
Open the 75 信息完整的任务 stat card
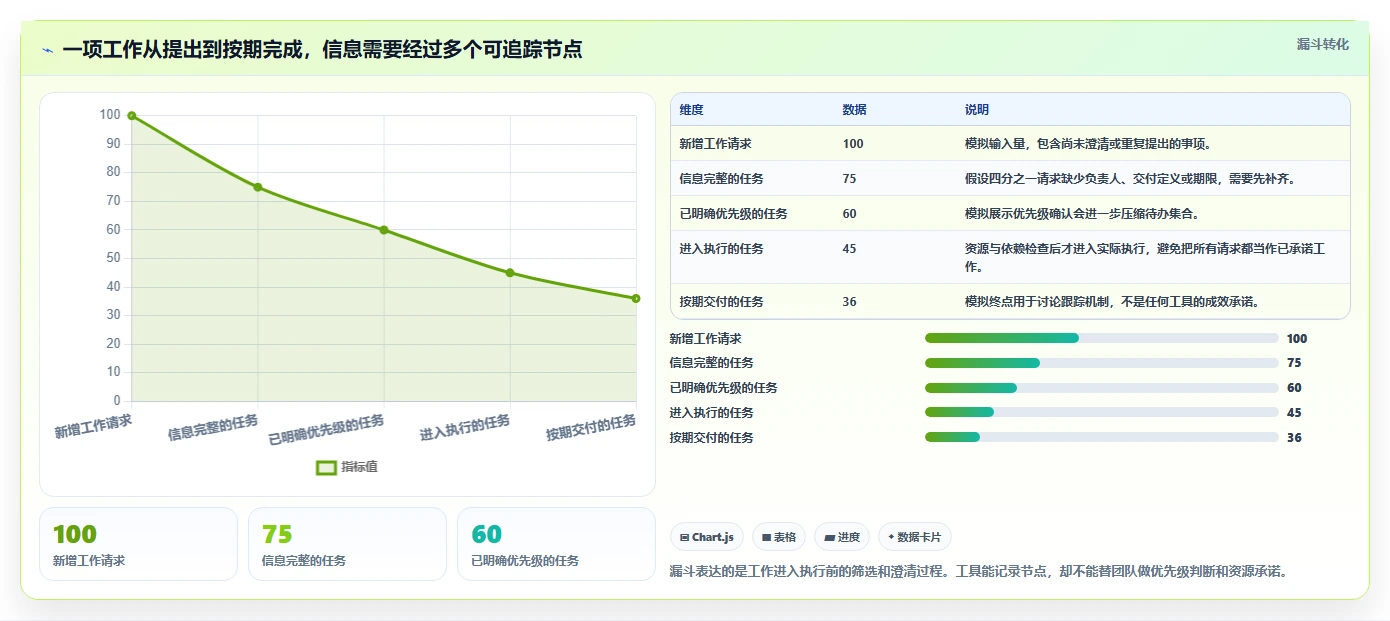click(x=347, y=544)
